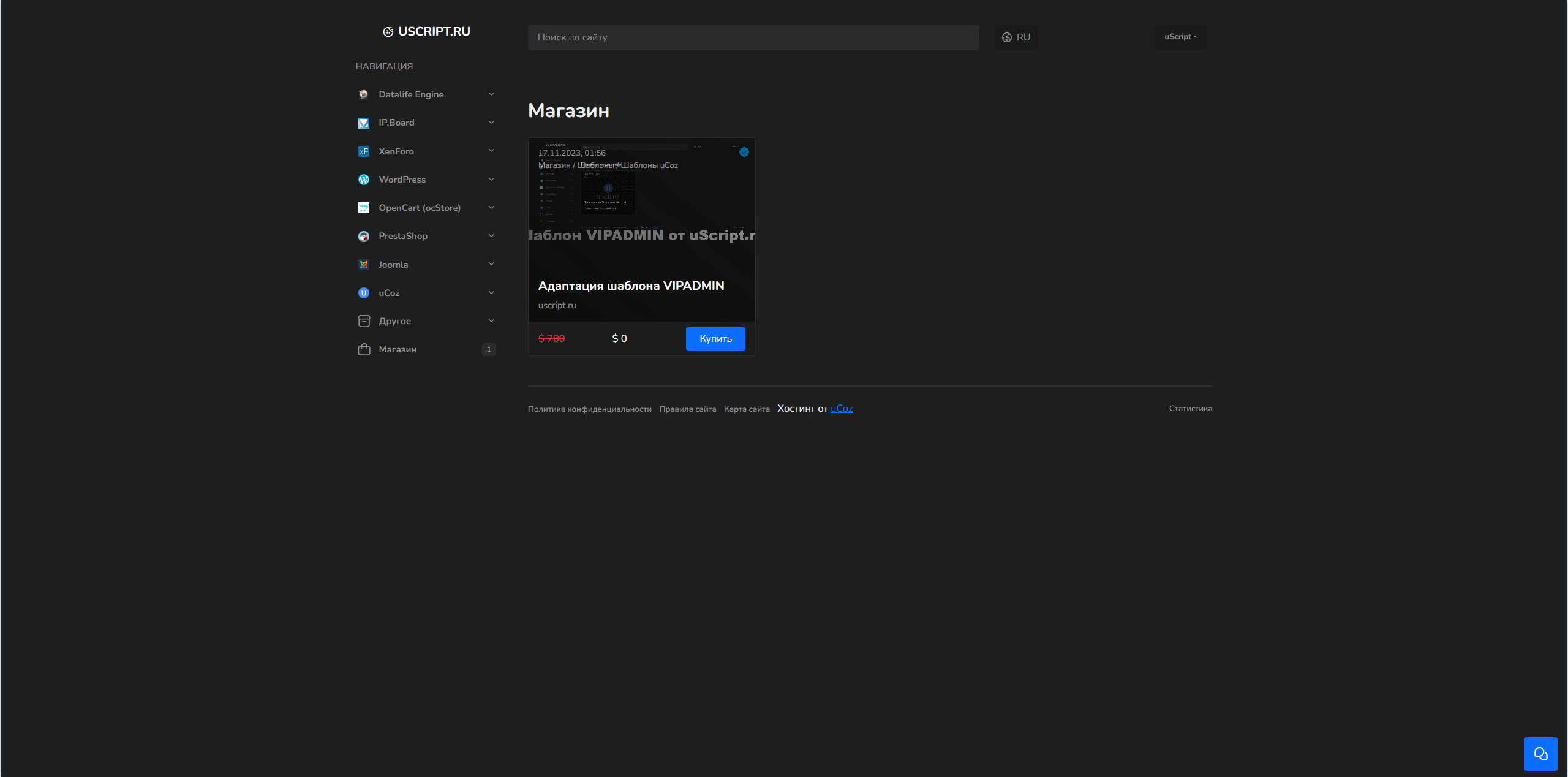Click the OpenCart cart icon
The width and height of the screenshot is (1568, 777).
coord(364,208)
